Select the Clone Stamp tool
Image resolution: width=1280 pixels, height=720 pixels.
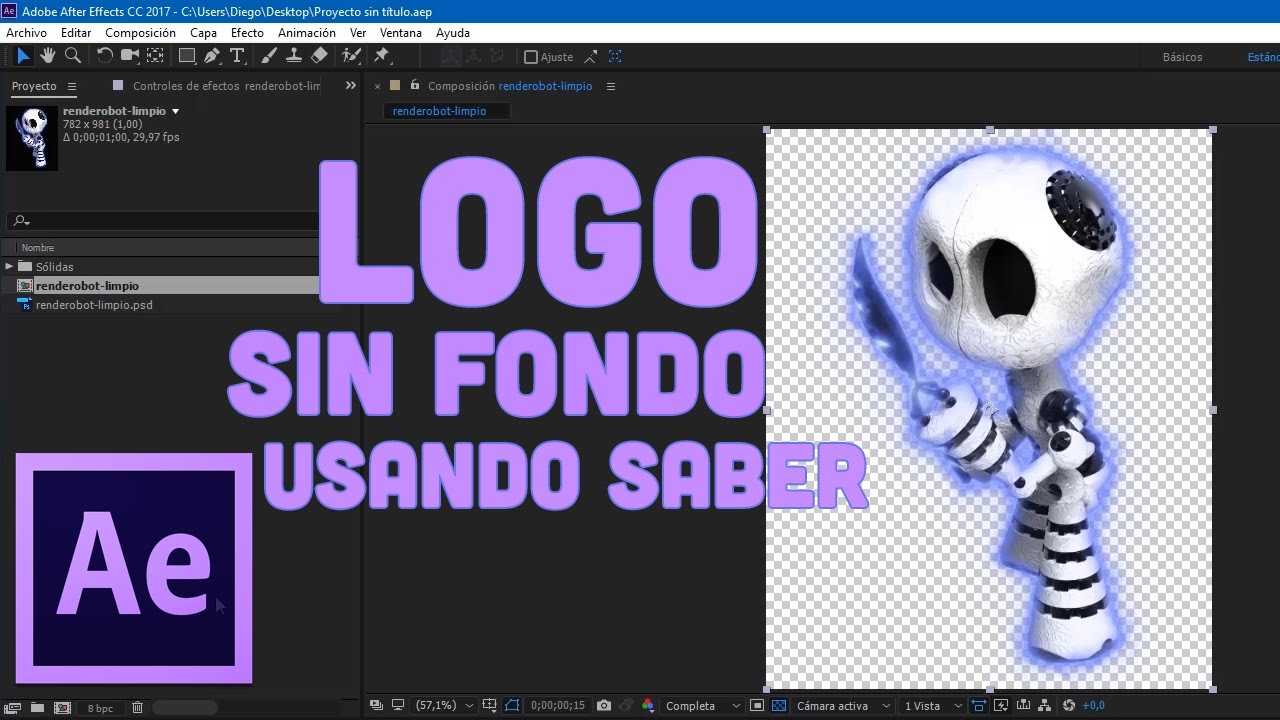click(294, 56)
